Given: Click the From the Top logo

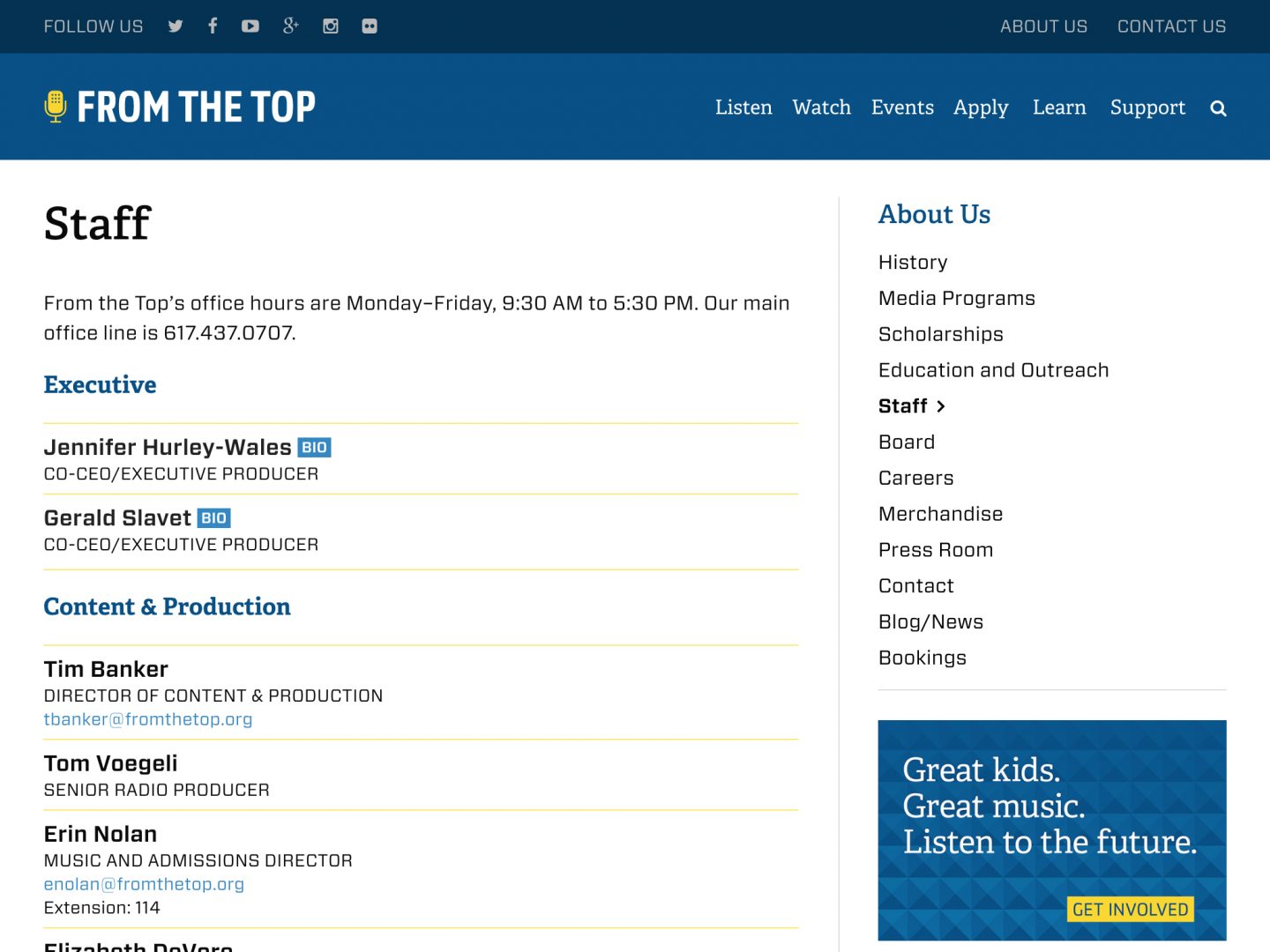Looking at the screenshot, I should tap(180, 107).
